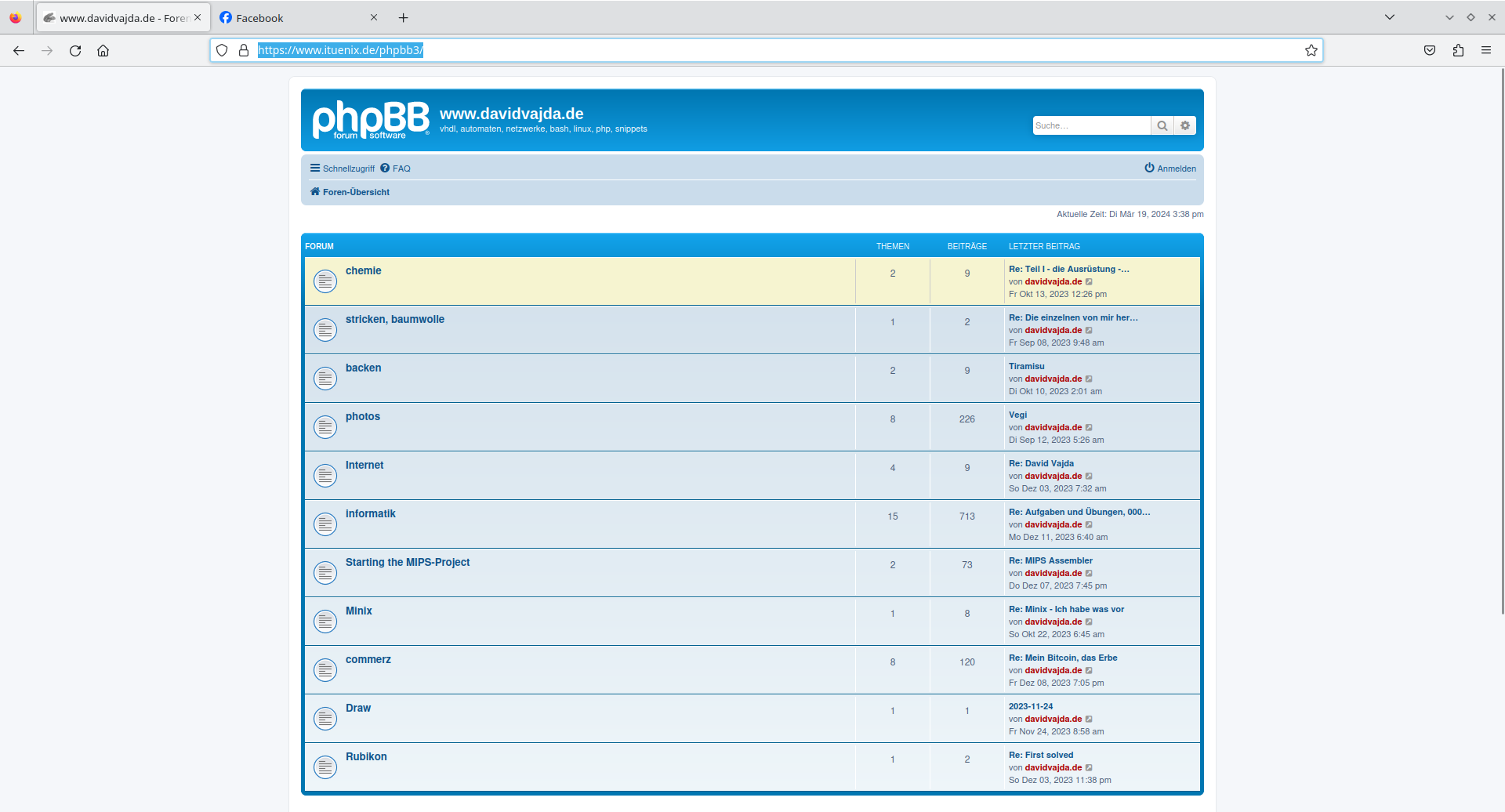
Task: Reload the current page
Action: 75,51
